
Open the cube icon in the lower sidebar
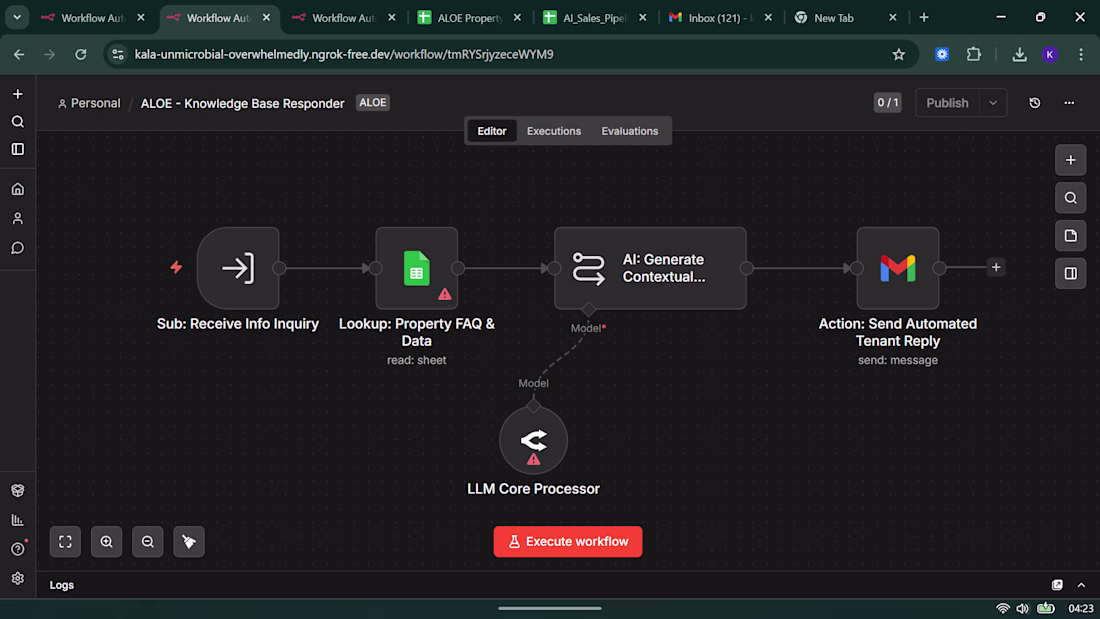[18, 491]
